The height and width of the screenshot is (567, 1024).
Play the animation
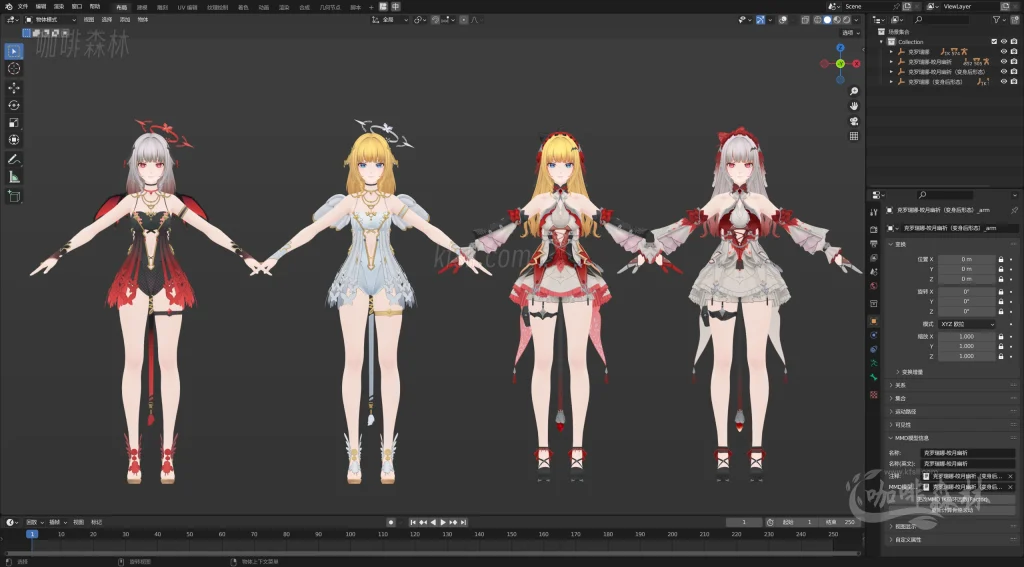tap(443, 522)
